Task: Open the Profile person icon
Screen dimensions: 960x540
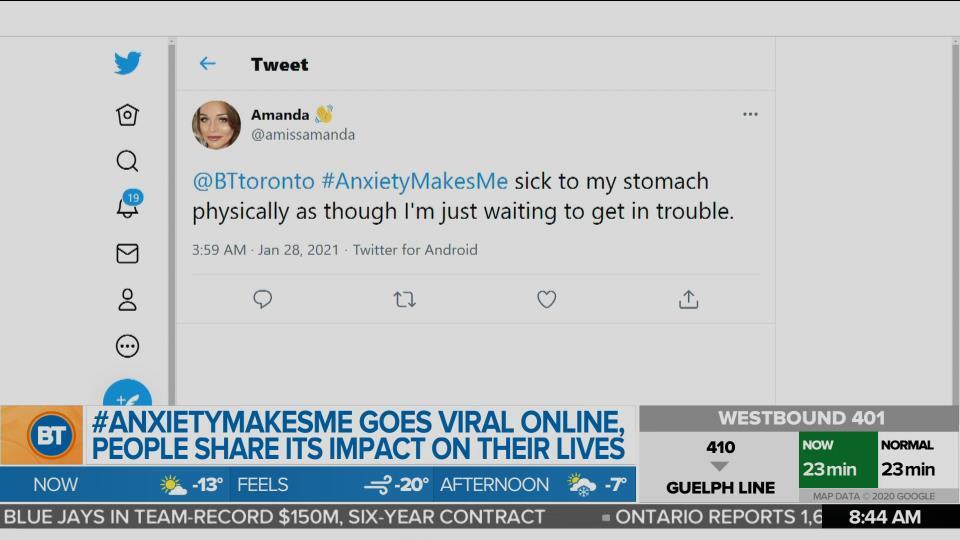Action: 127,300
